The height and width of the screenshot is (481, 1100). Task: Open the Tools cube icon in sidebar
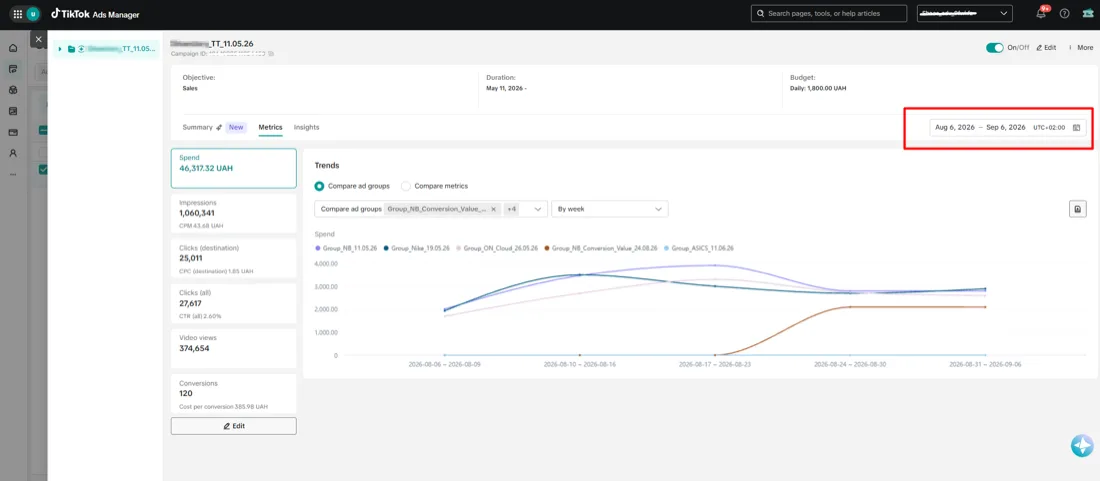point(13,90)
